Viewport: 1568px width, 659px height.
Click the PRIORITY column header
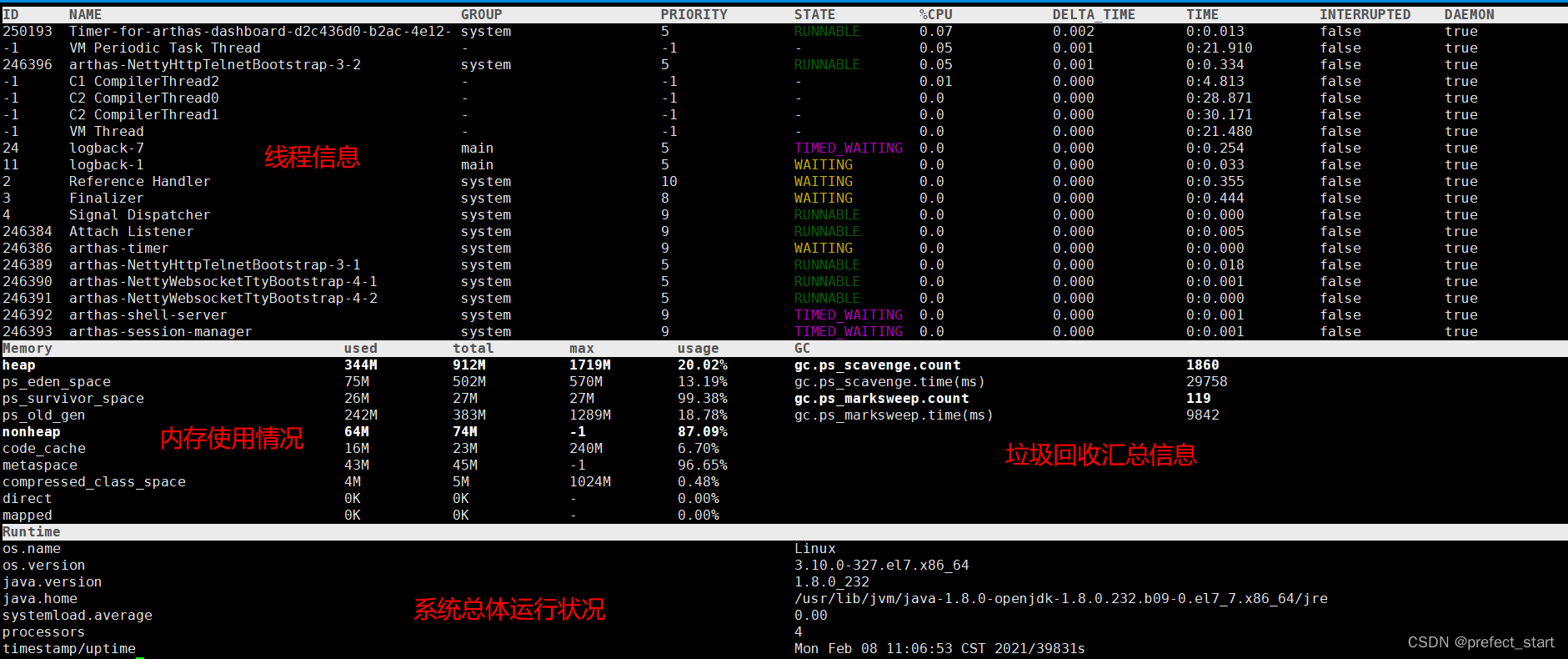pos(694,15)
